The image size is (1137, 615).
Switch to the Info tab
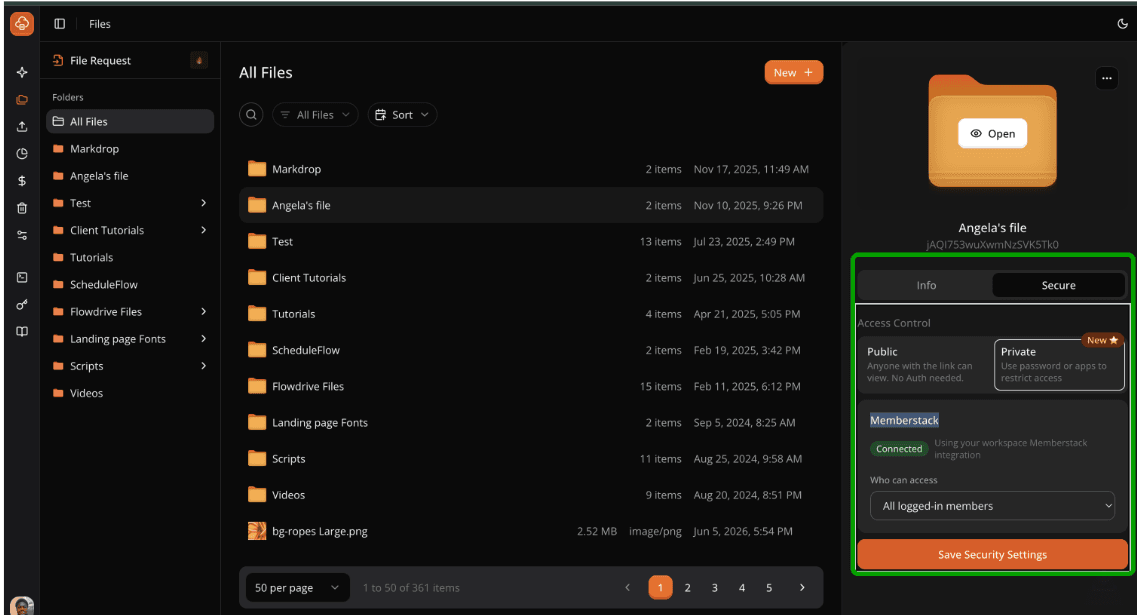tap(925, 285)
